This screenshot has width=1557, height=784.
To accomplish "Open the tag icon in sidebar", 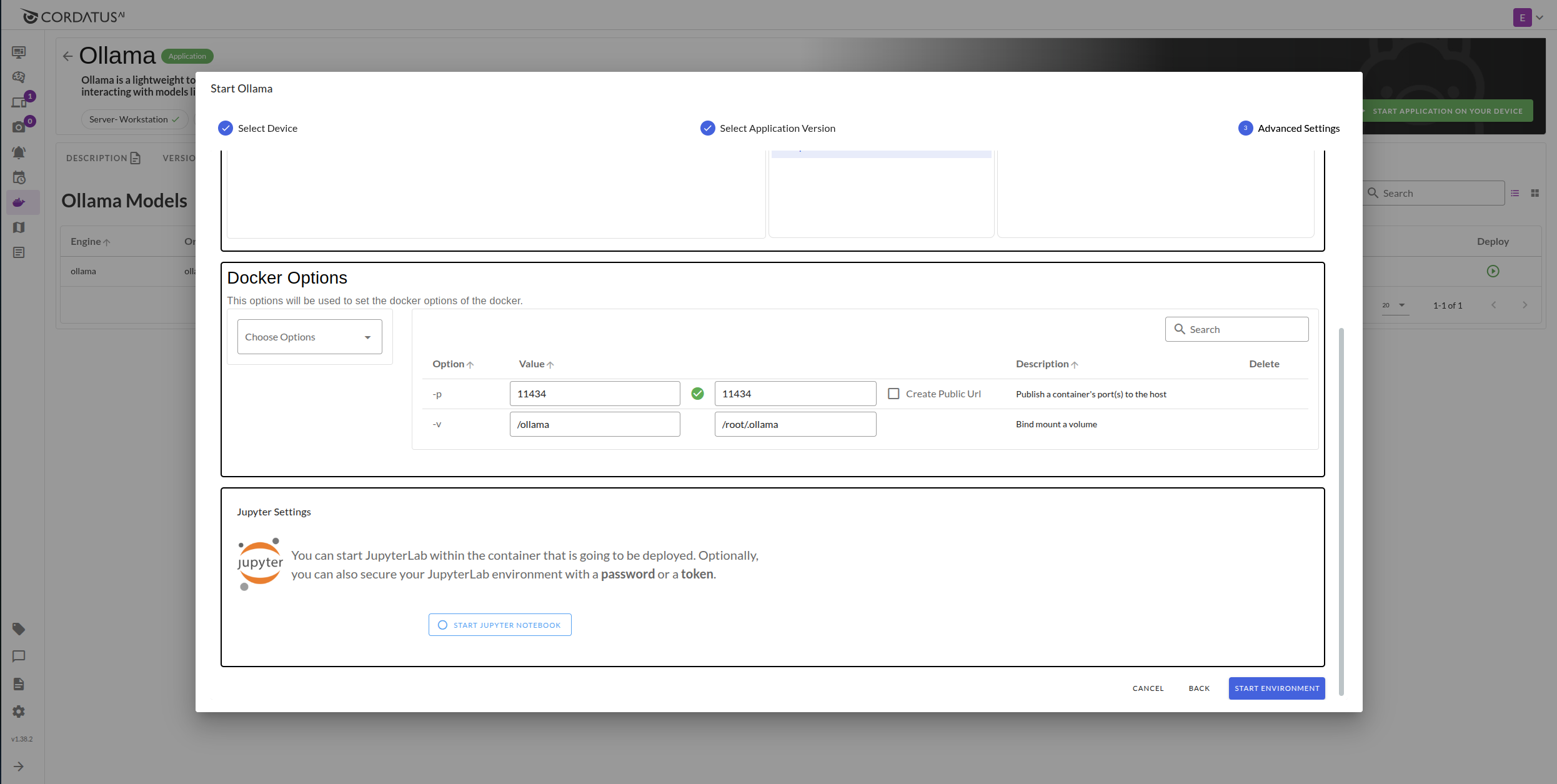I will [x=19, y=628].
